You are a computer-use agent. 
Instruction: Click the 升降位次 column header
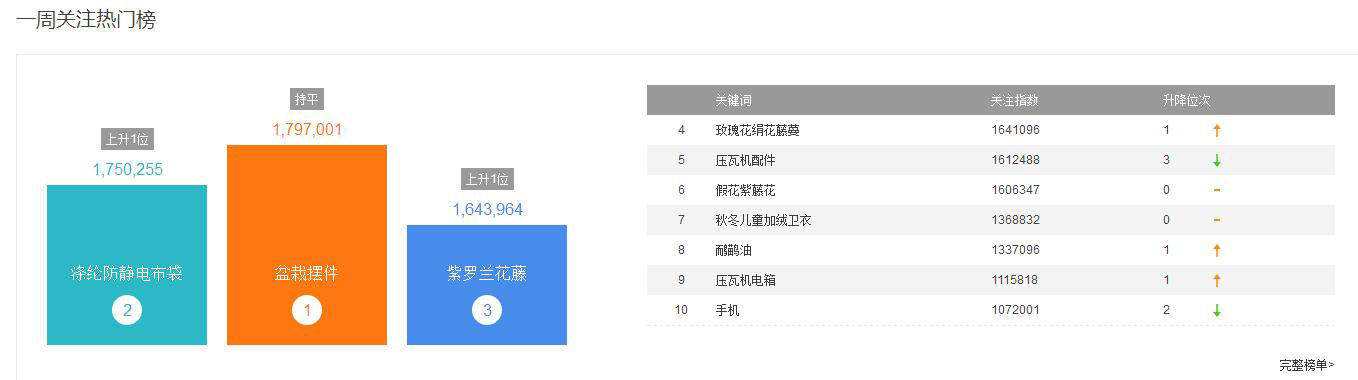pyautogui.click(x=1186, y=100)
